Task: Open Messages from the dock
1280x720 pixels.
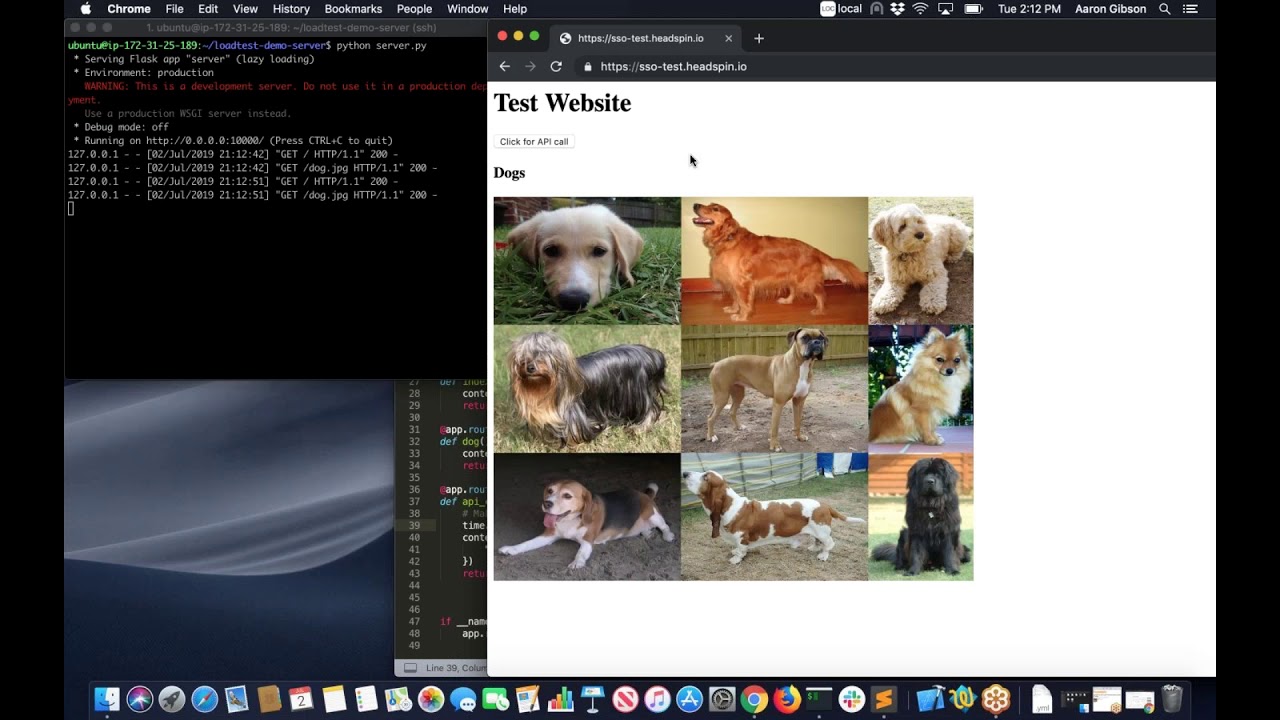Action: click(463, 699)
